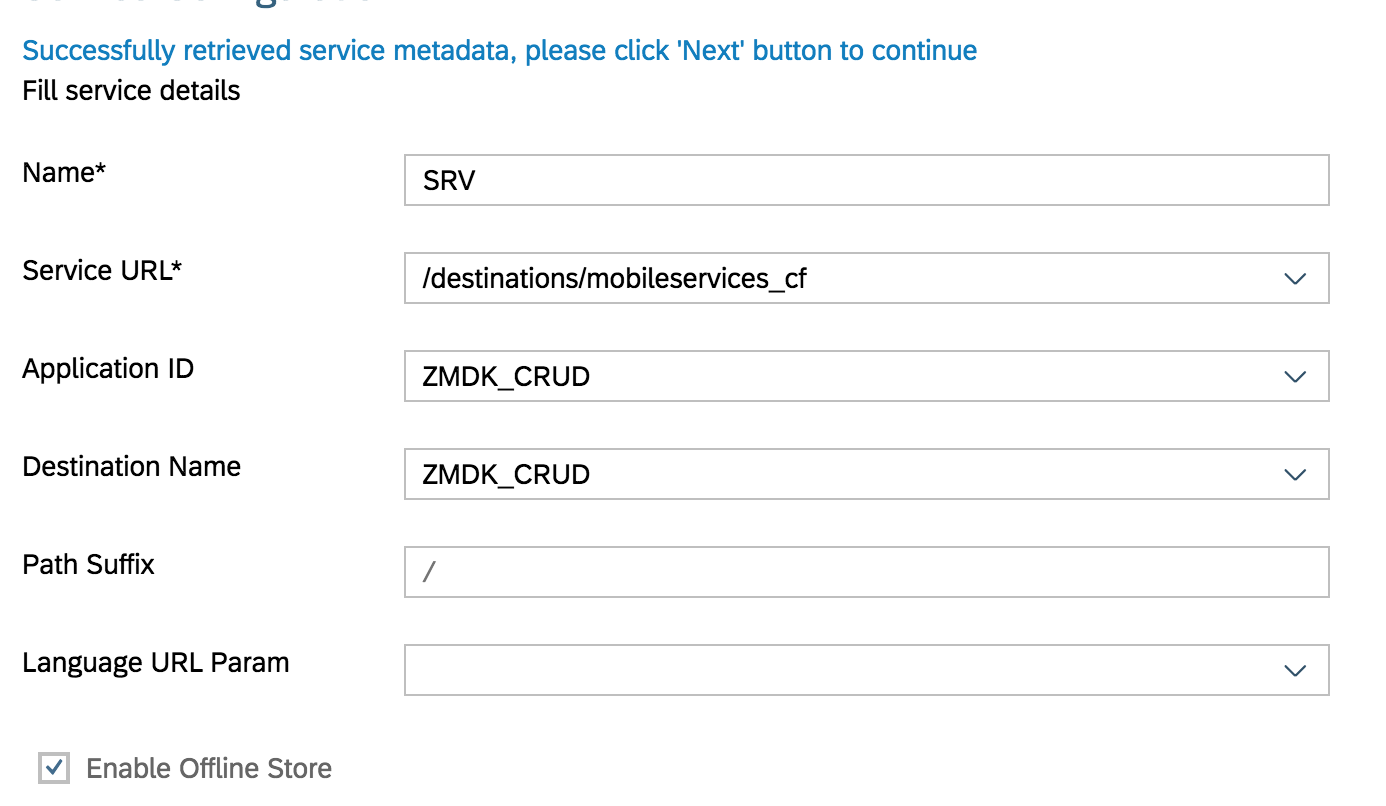
Task: Toggle the Enable Offline Store checkbox
Action: point(53,768)
